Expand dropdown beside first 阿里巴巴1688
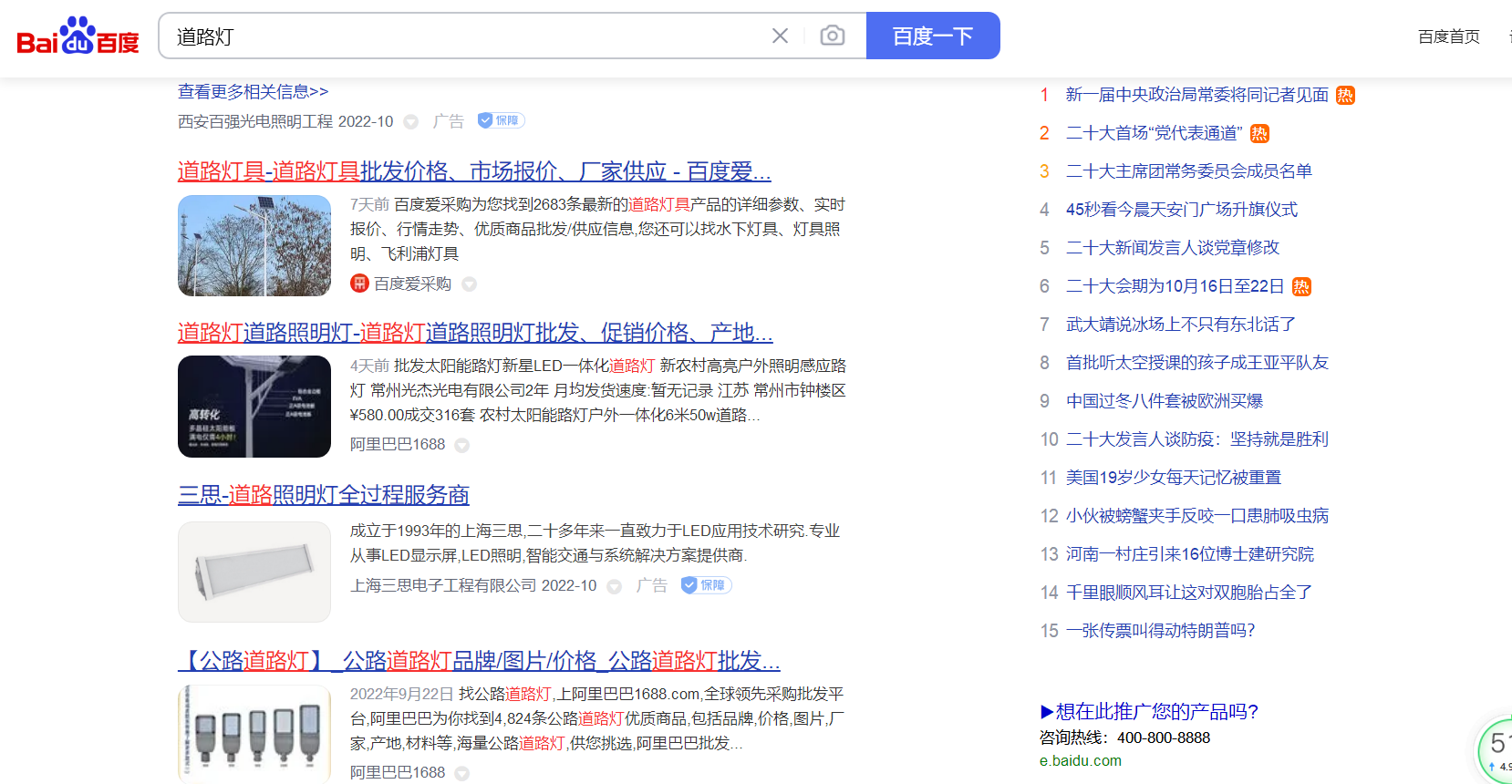The image size is (1512, 784). (462, 445)
